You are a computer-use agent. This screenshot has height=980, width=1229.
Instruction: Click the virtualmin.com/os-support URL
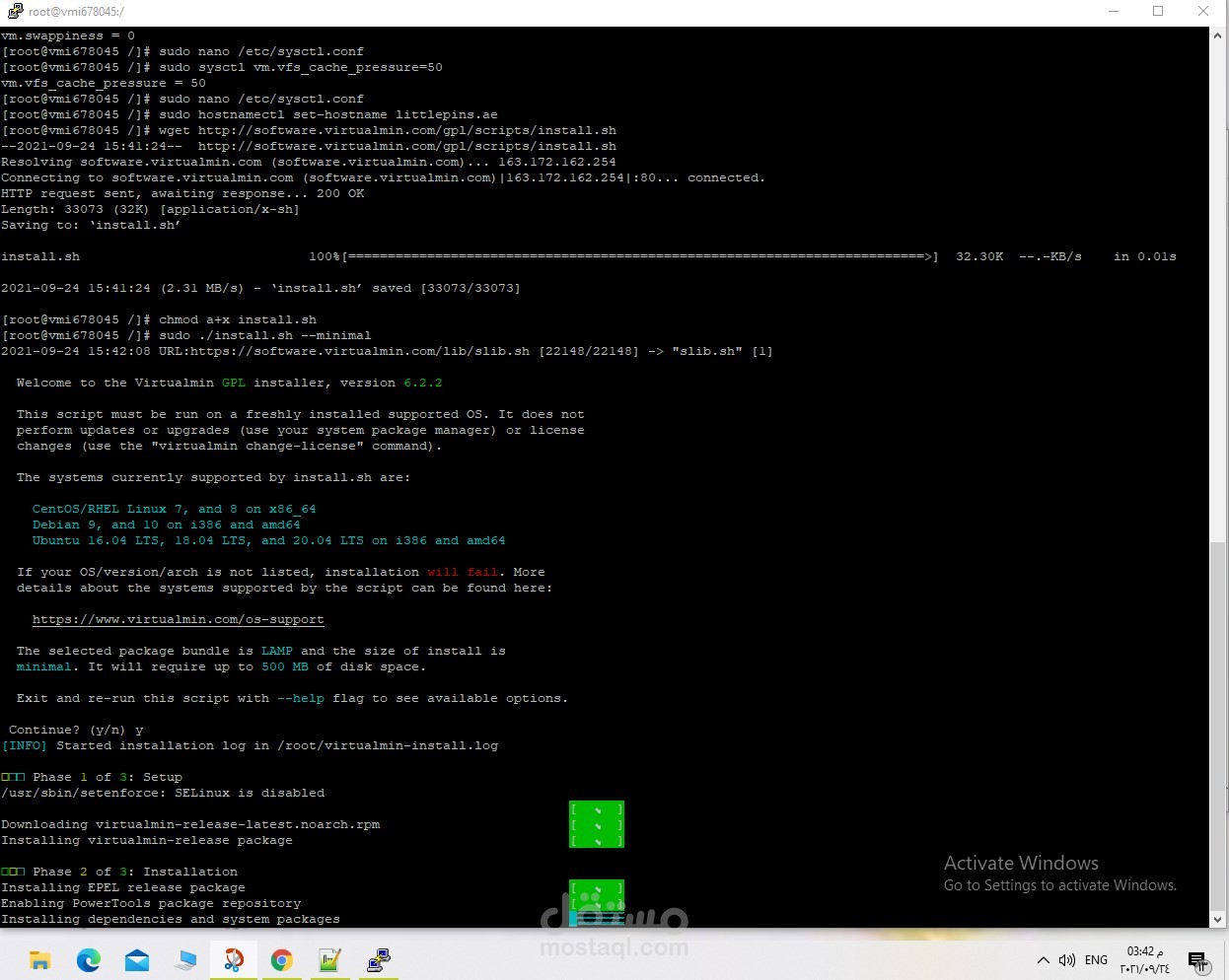coord(178,619)
